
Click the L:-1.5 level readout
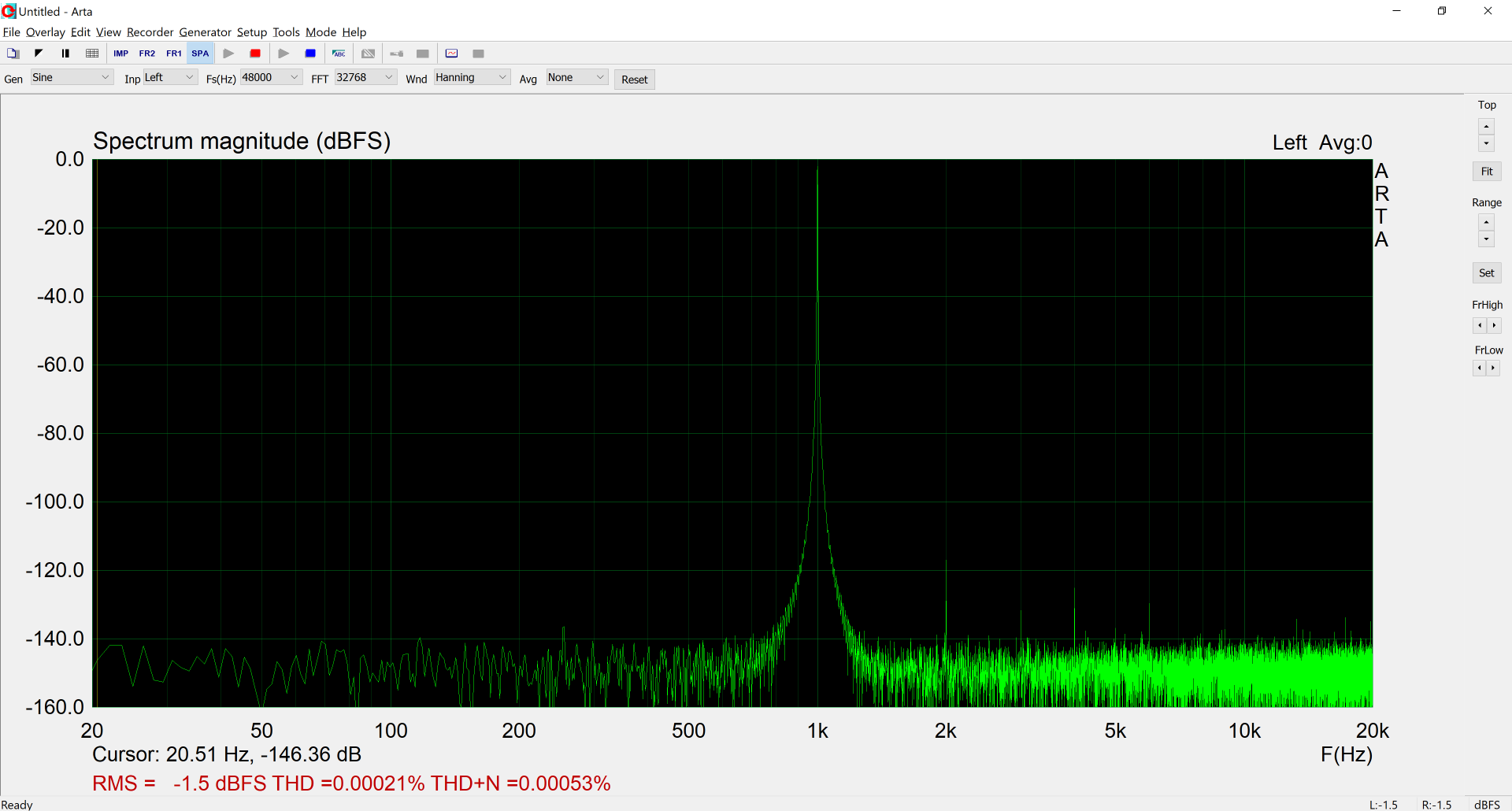[x=1384, y=805]
